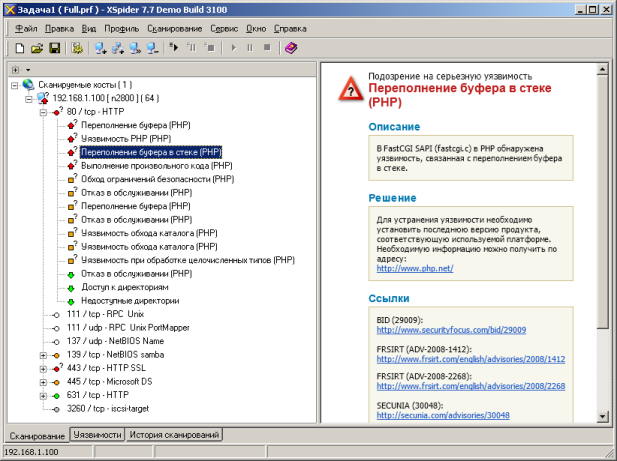Viewport: 617px width, 461px height.
Task: Click the orange square icon of "Обход ограничений безопасности"
Action: click(x=71, y=180)
